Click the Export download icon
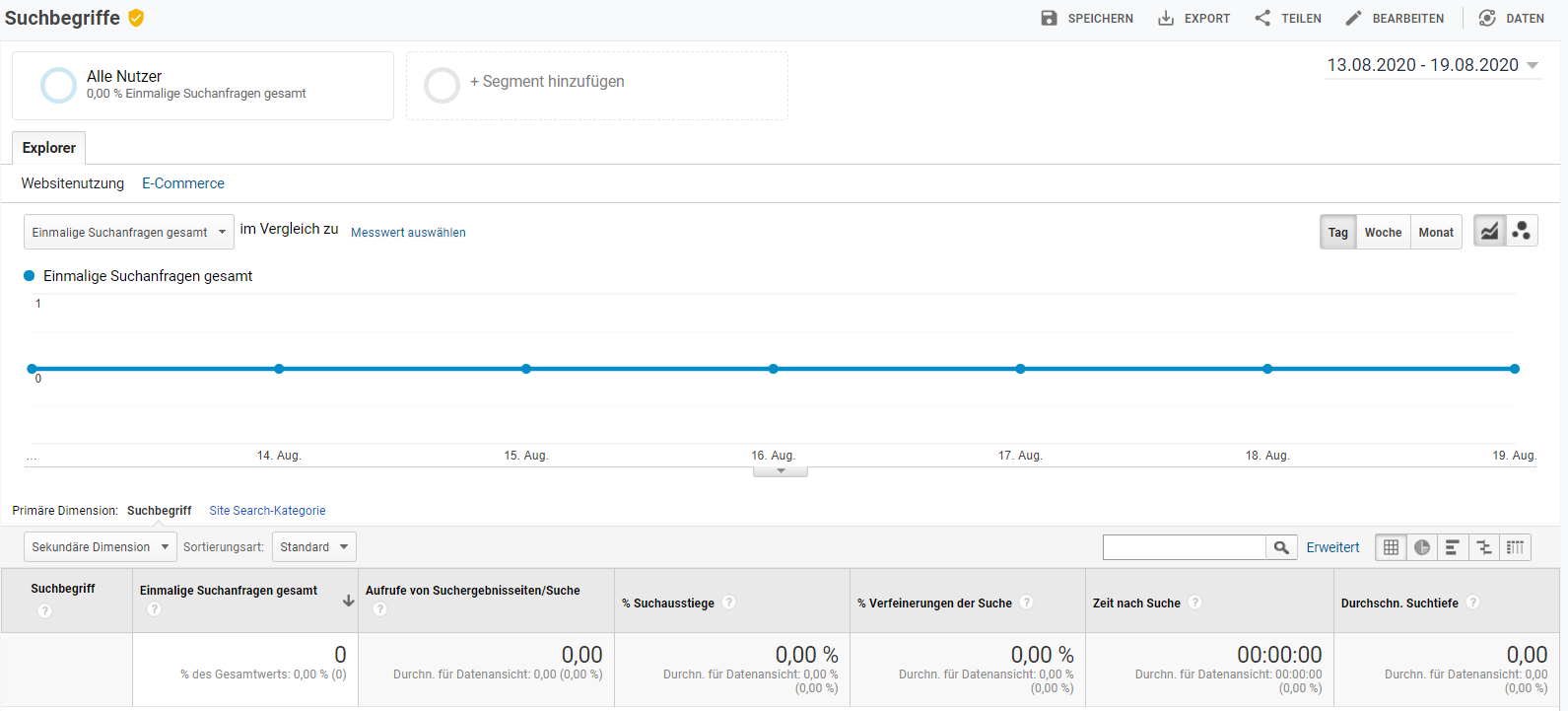This screenshot has width=1568, height=711. pos(1166,18)
